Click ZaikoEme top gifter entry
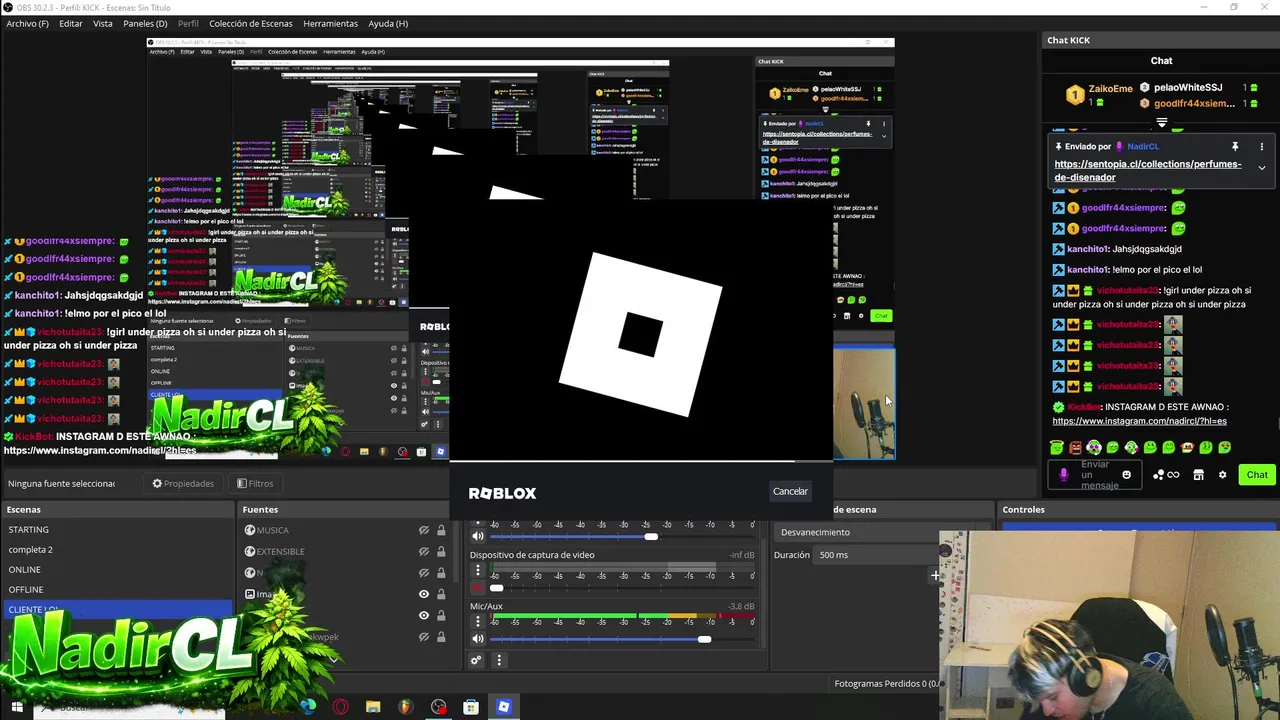Image resolution: width=1280 pixels, height=720 pixels. coord(1097,95)
